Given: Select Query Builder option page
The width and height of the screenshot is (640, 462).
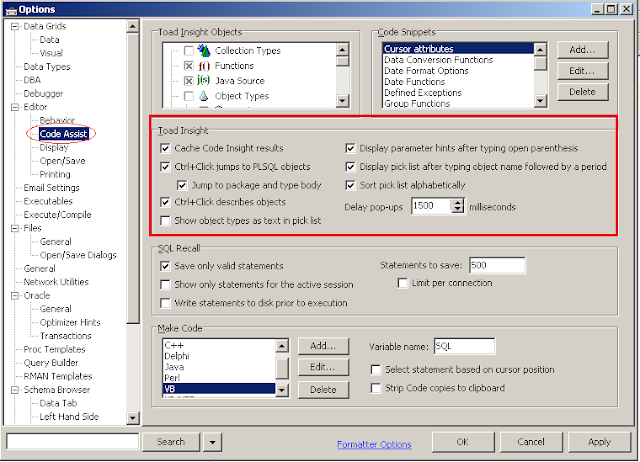Looking at the screenshot, I should pyautogui.click(x=51, y=363).
